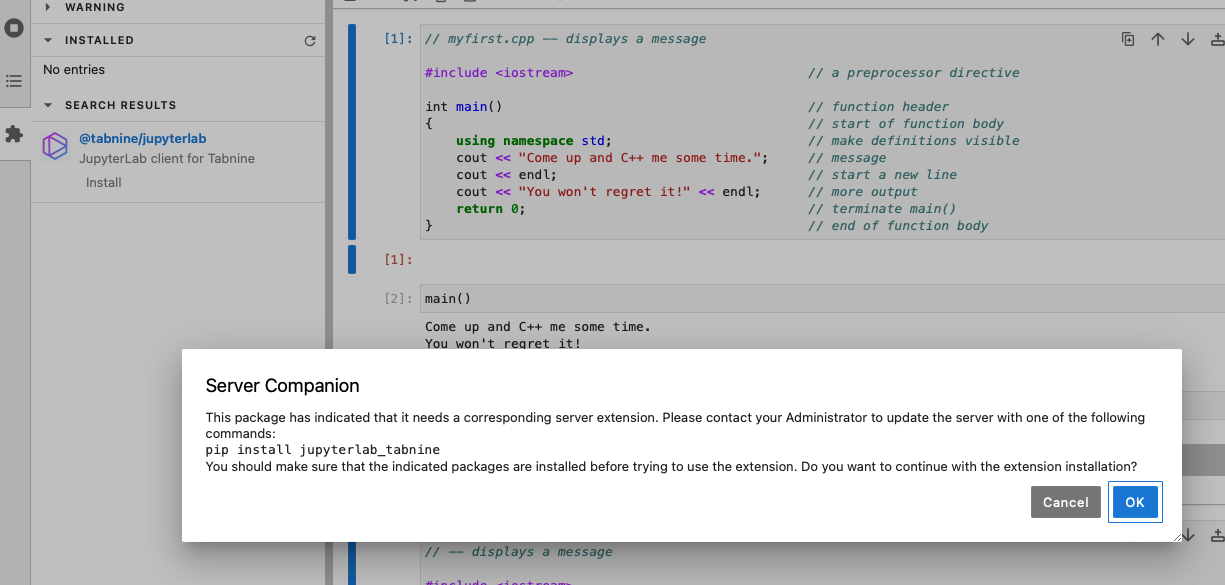Click the Tabnine extension logo
This screenshot has height=585, width=1225.
(55, 146)
